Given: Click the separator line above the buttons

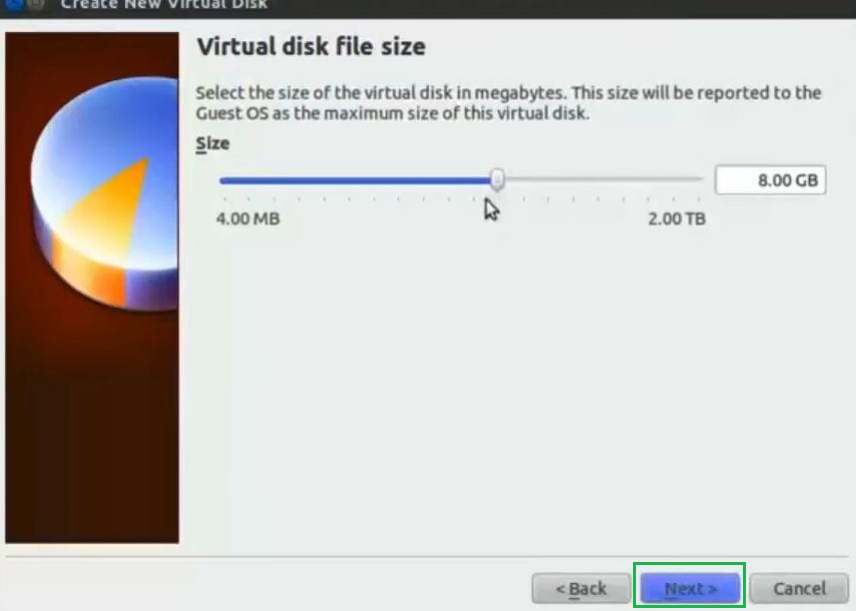Looking at the screenshot, I should 427,556.
